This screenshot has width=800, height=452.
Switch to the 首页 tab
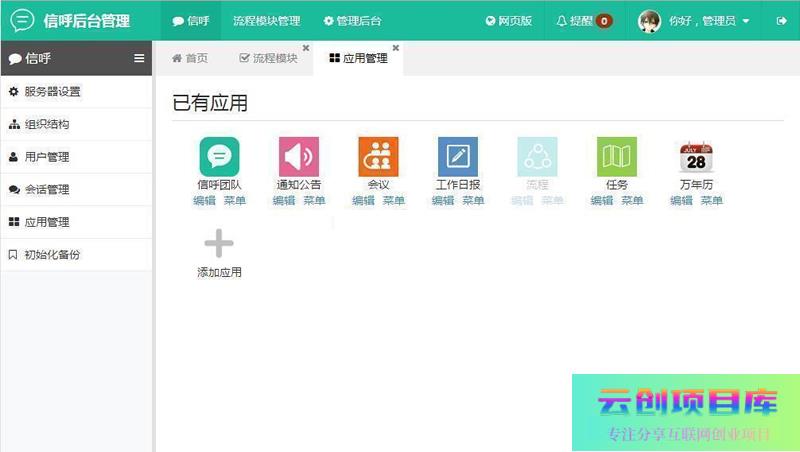tap(190, 58)
